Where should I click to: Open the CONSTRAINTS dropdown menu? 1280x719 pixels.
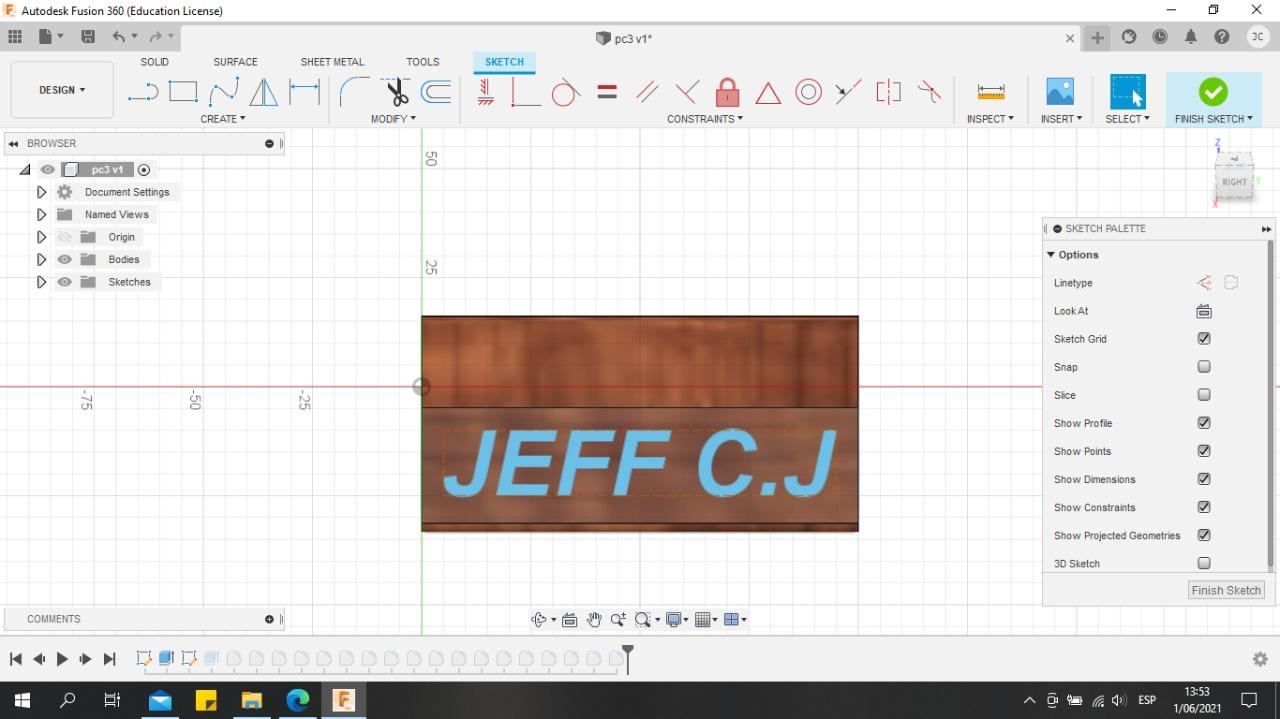click(x=705, y=119)
